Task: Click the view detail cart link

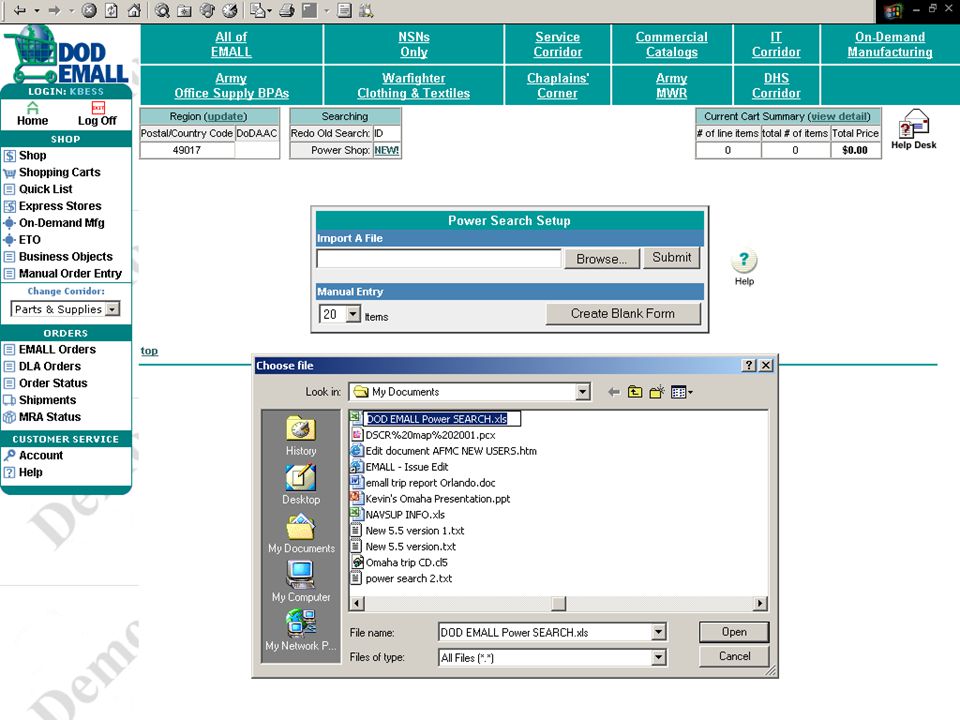Action: pyautogui.click(x=839, y=116)
